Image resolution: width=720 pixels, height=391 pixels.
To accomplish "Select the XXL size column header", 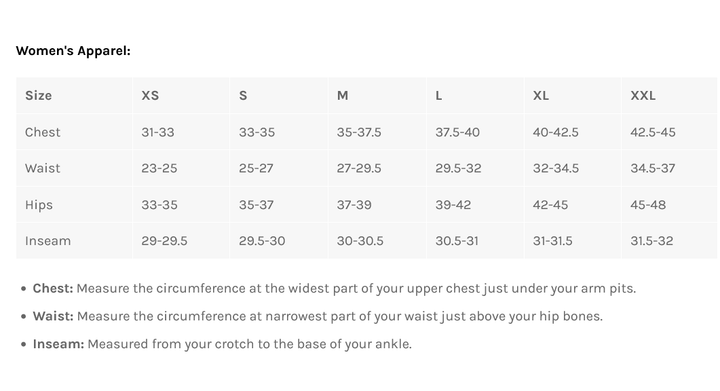I will coord(643,95).
